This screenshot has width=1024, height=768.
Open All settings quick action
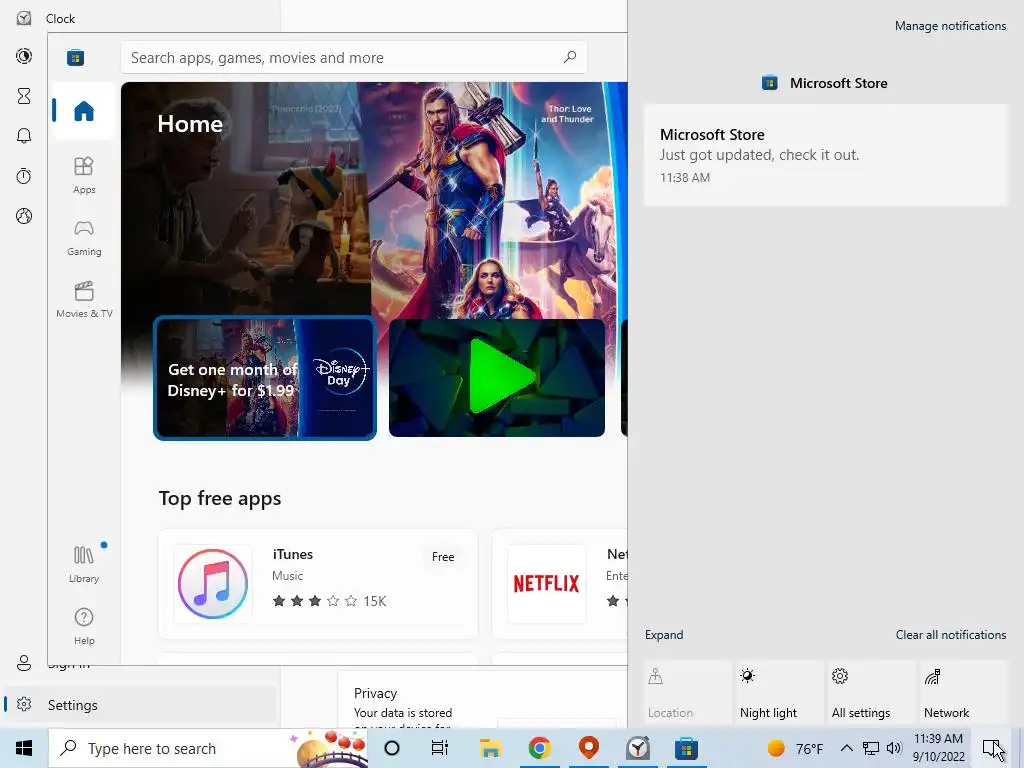click(872, 693)
